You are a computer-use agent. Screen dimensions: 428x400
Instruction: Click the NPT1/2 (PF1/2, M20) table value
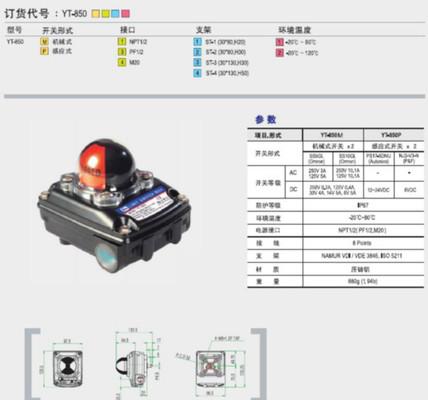pos(363,230)
